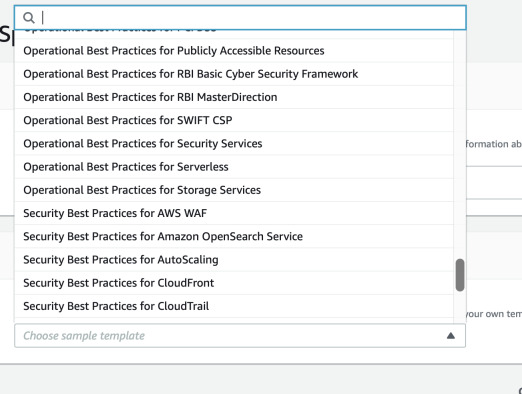Pick Operational Best Practices for SWIFT CSP
Viewport: 522px width, 394px height.
234,120
